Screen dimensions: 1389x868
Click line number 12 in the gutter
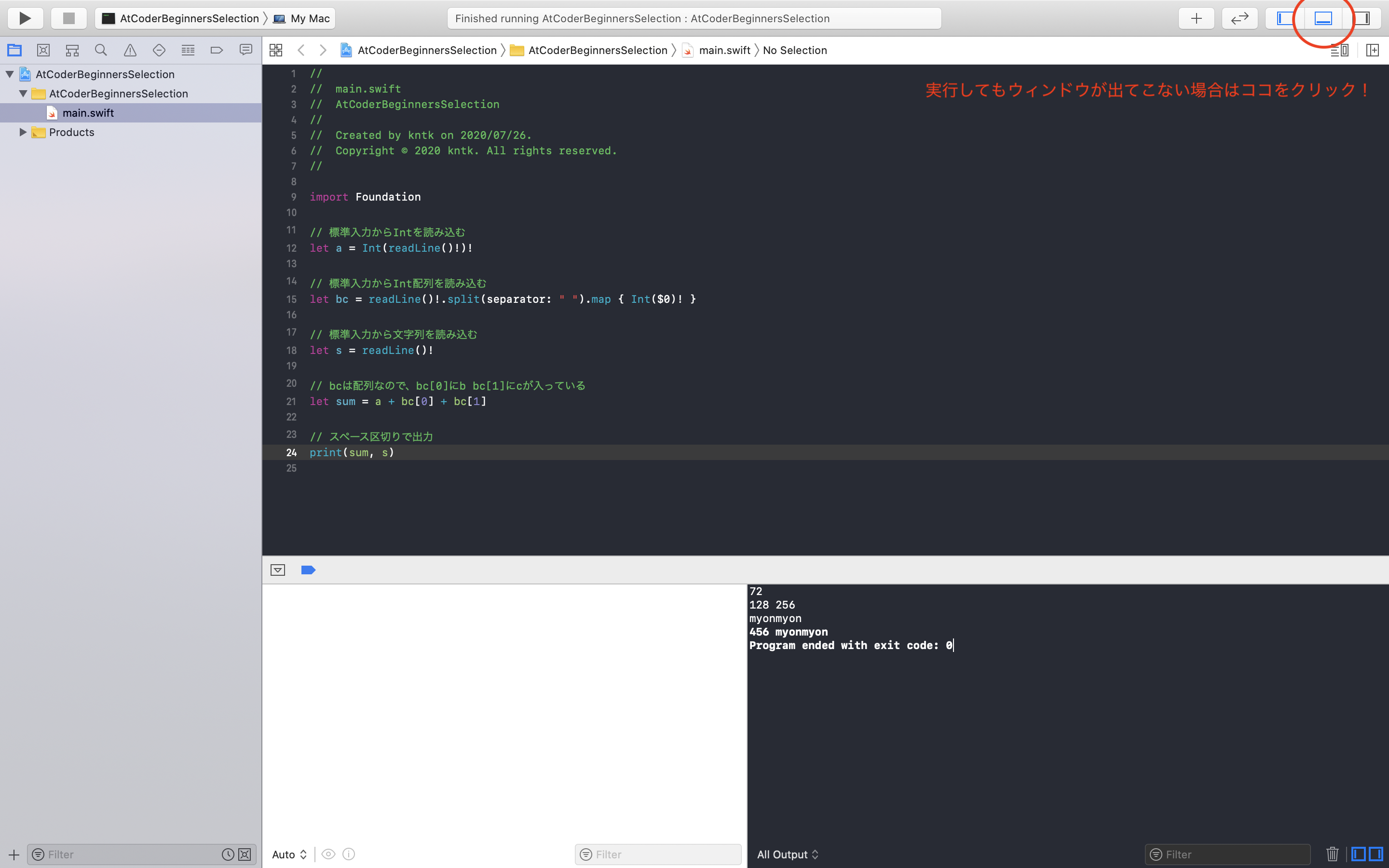point(292,248)
